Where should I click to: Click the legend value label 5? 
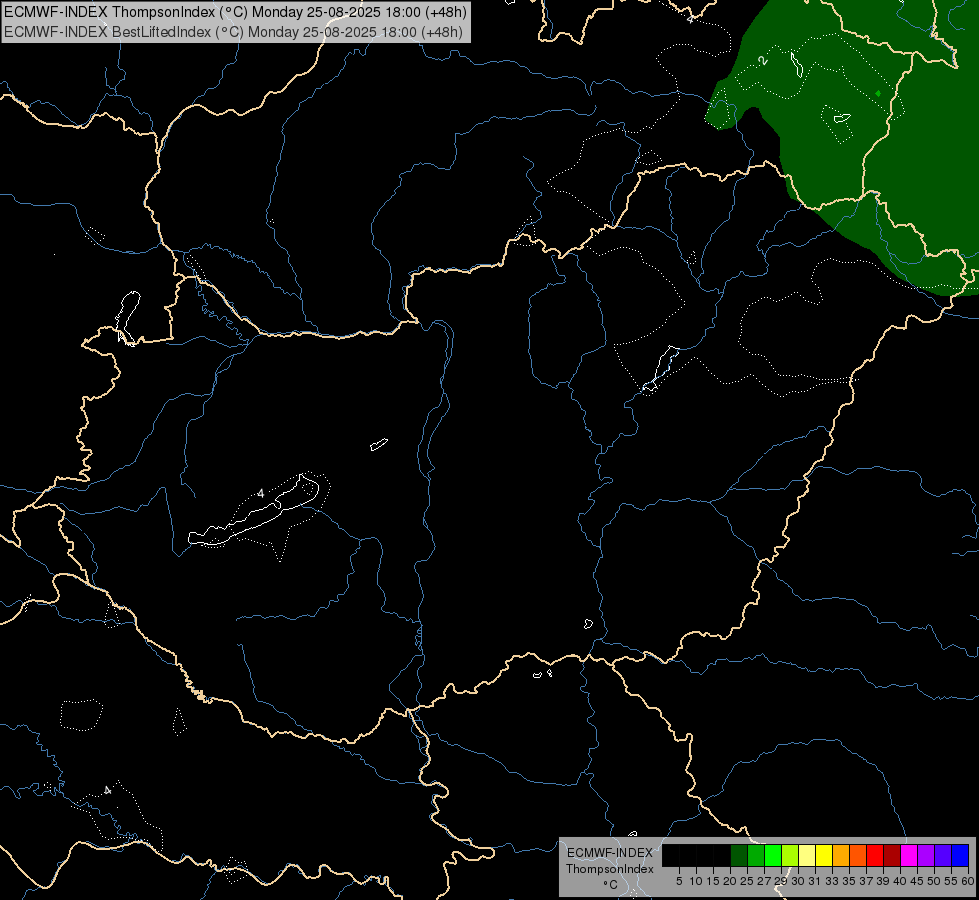[679, 881]
